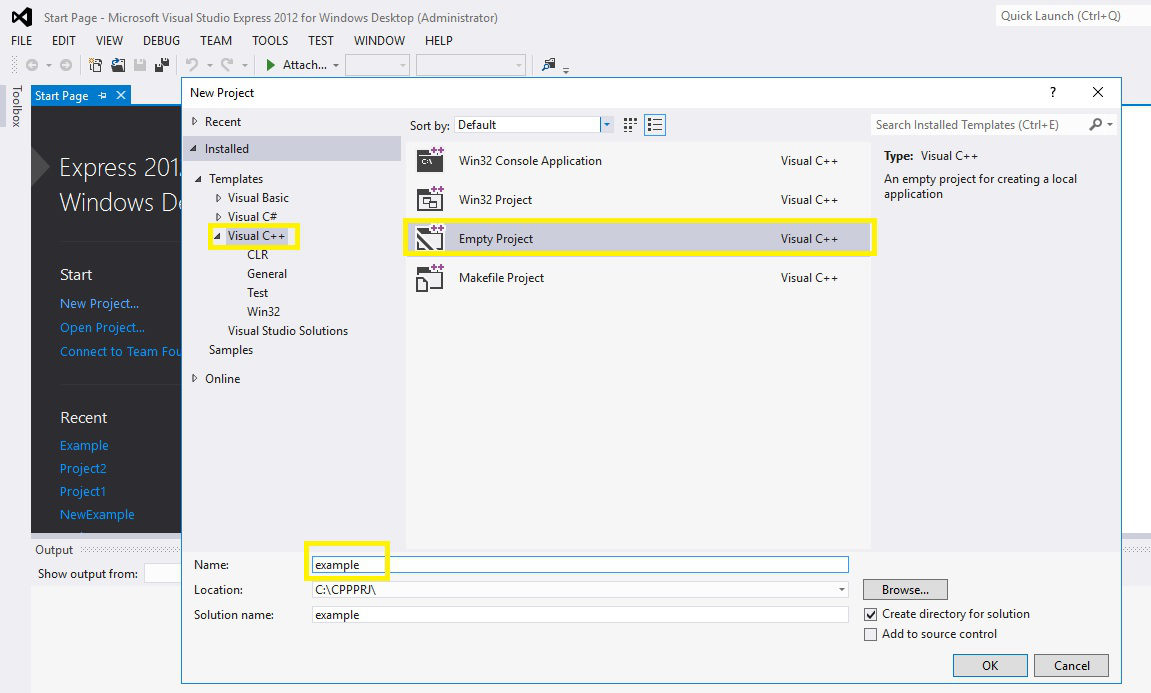Click the Visual Studio logo icon
1151x693 pixels.
tap(22, 17)
